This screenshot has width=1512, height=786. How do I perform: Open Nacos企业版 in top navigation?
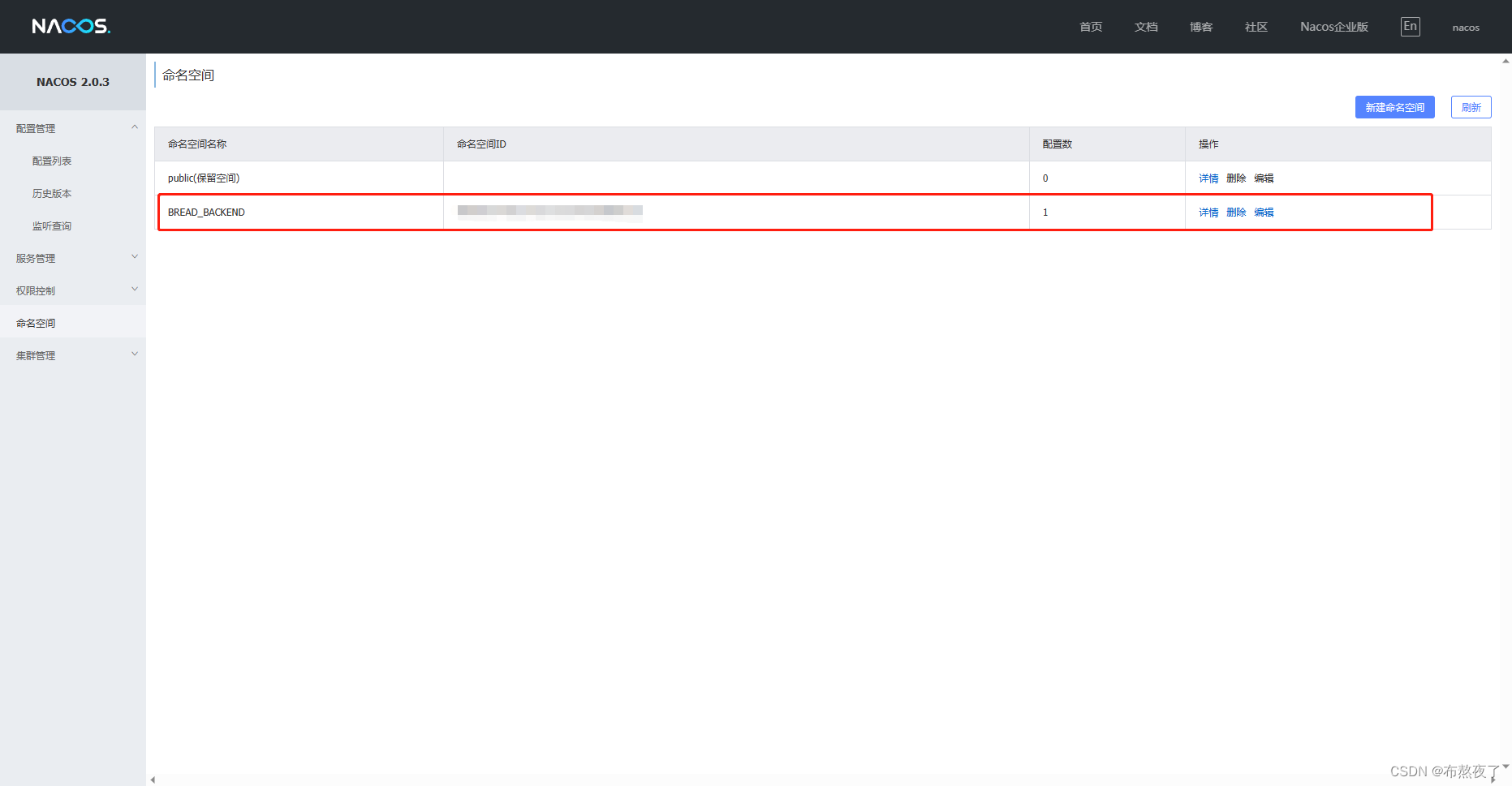point(1333,27)
